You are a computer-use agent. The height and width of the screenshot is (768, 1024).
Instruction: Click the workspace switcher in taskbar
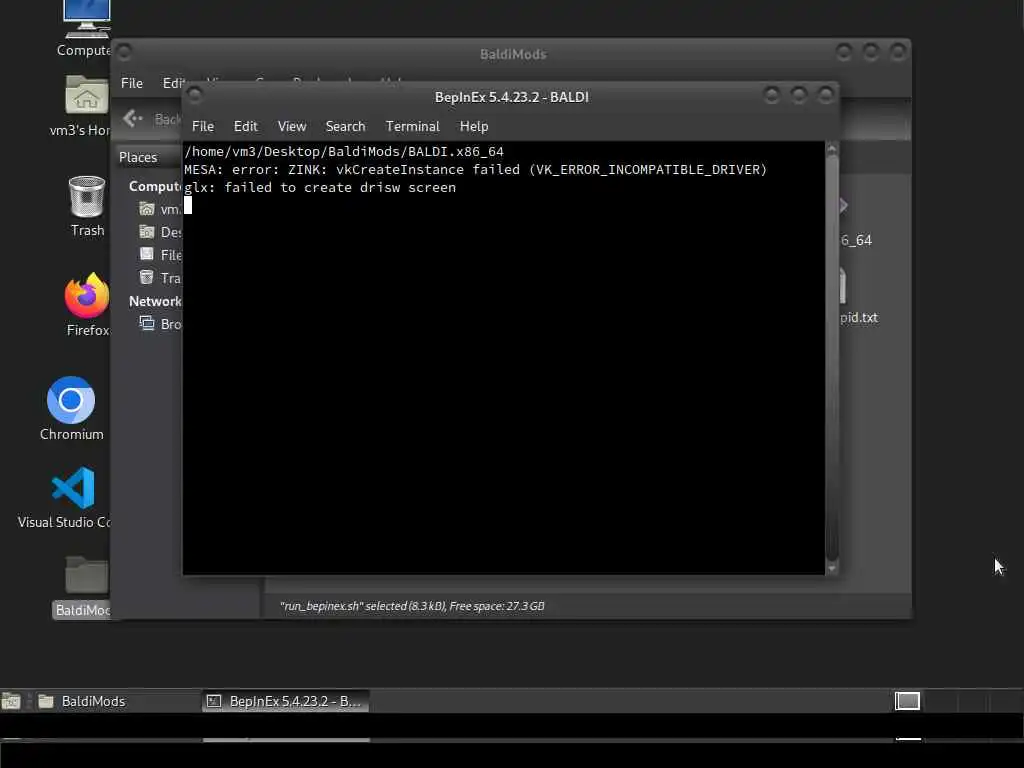907,701
